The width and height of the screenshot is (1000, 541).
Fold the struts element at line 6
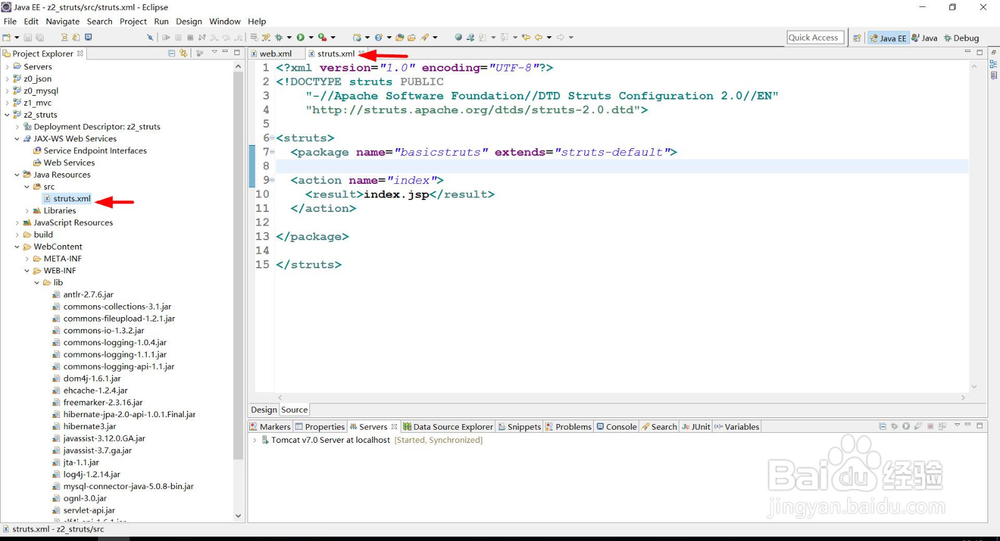point(272,138)
